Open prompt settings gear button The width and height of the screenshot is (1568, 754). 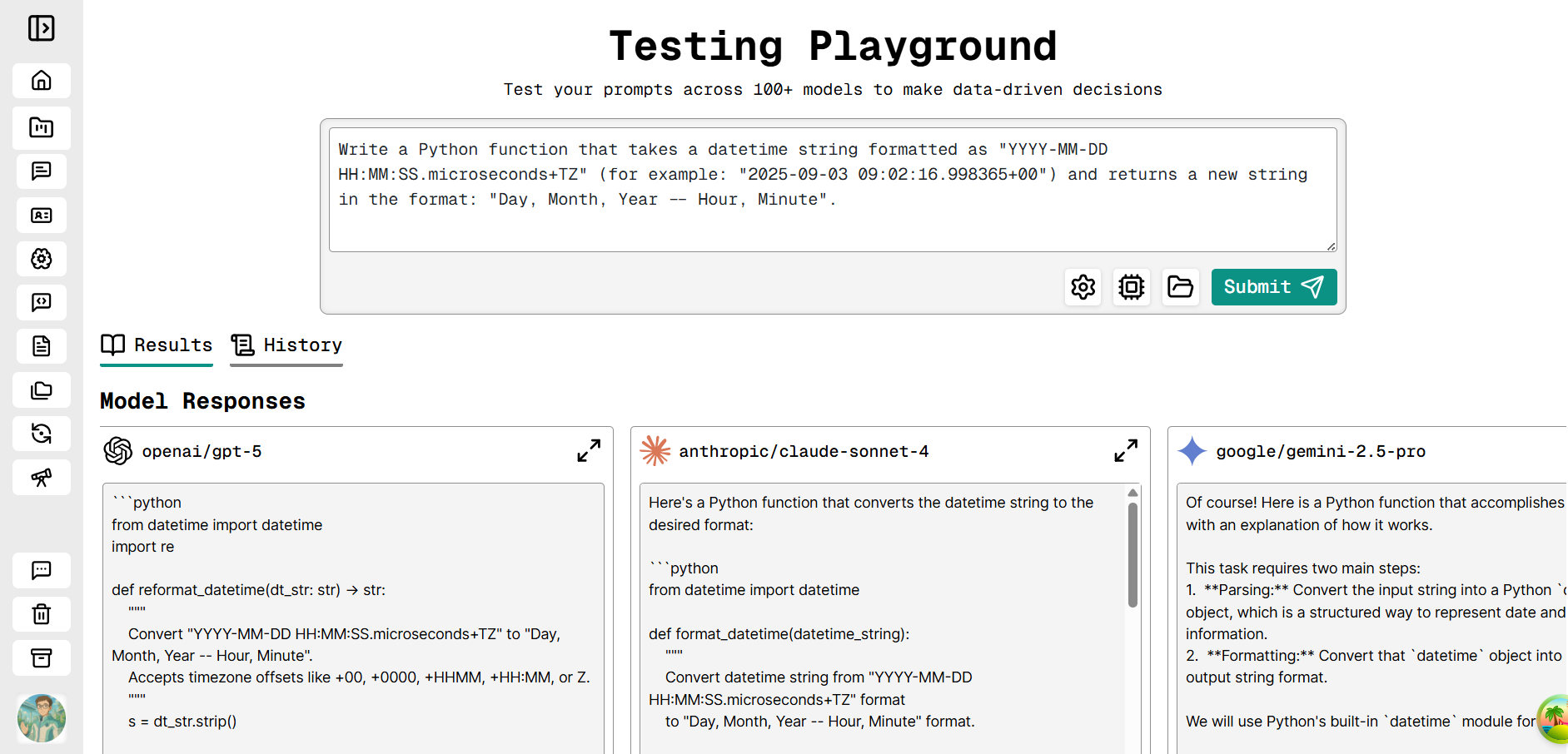point(1083,287)
